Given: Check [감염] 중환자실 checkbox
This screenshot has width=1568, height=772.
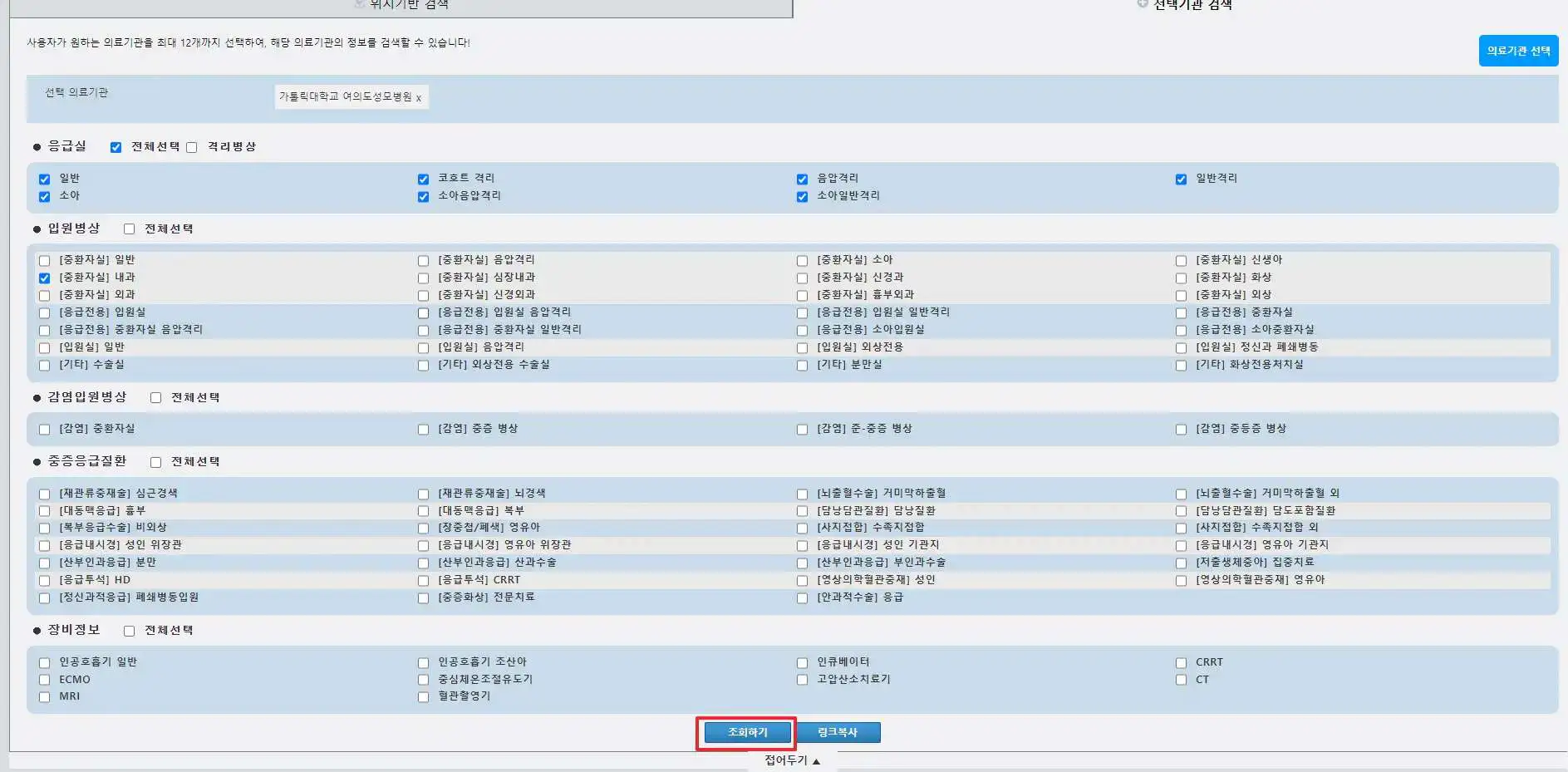Looking at the screenshot, I should tap(44, 429).
